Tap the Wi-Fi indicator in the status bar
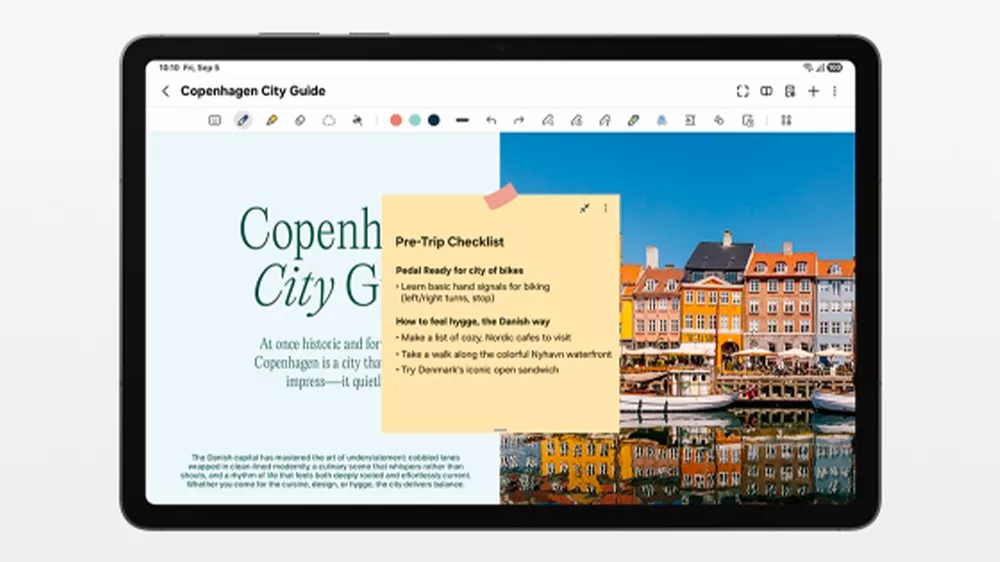Viewport: 1000px width, 562px height. click(x=808, y=68)
